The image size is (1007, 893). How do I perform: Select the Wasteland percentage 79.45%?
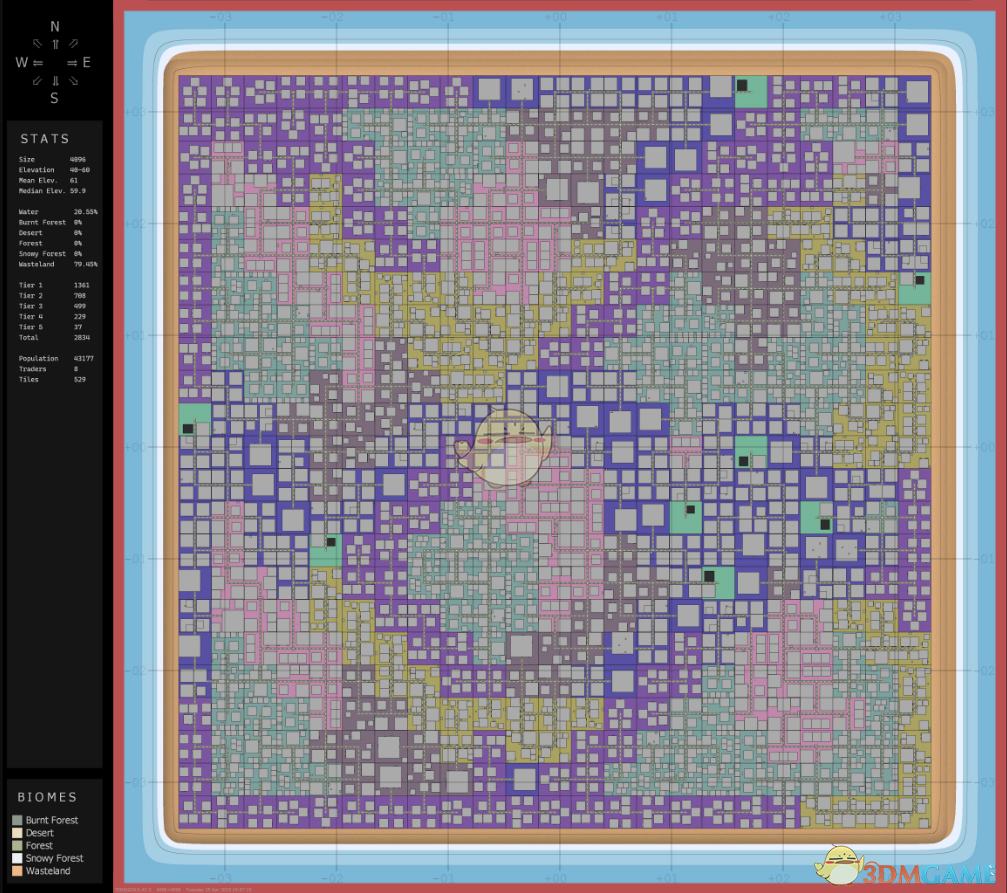click(x=85, y=264)
